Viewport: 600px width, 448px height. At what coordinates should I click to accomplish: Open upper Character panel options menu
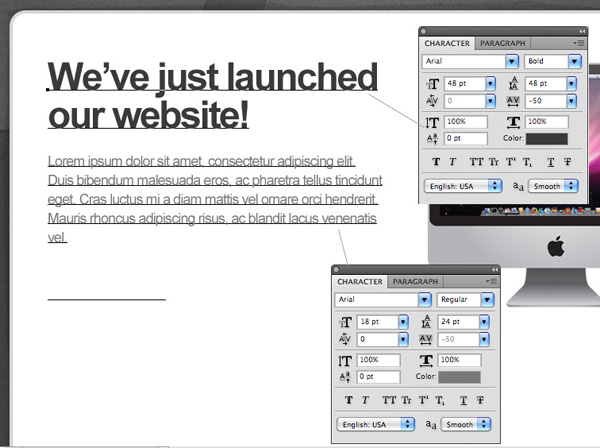click(579, 43)
